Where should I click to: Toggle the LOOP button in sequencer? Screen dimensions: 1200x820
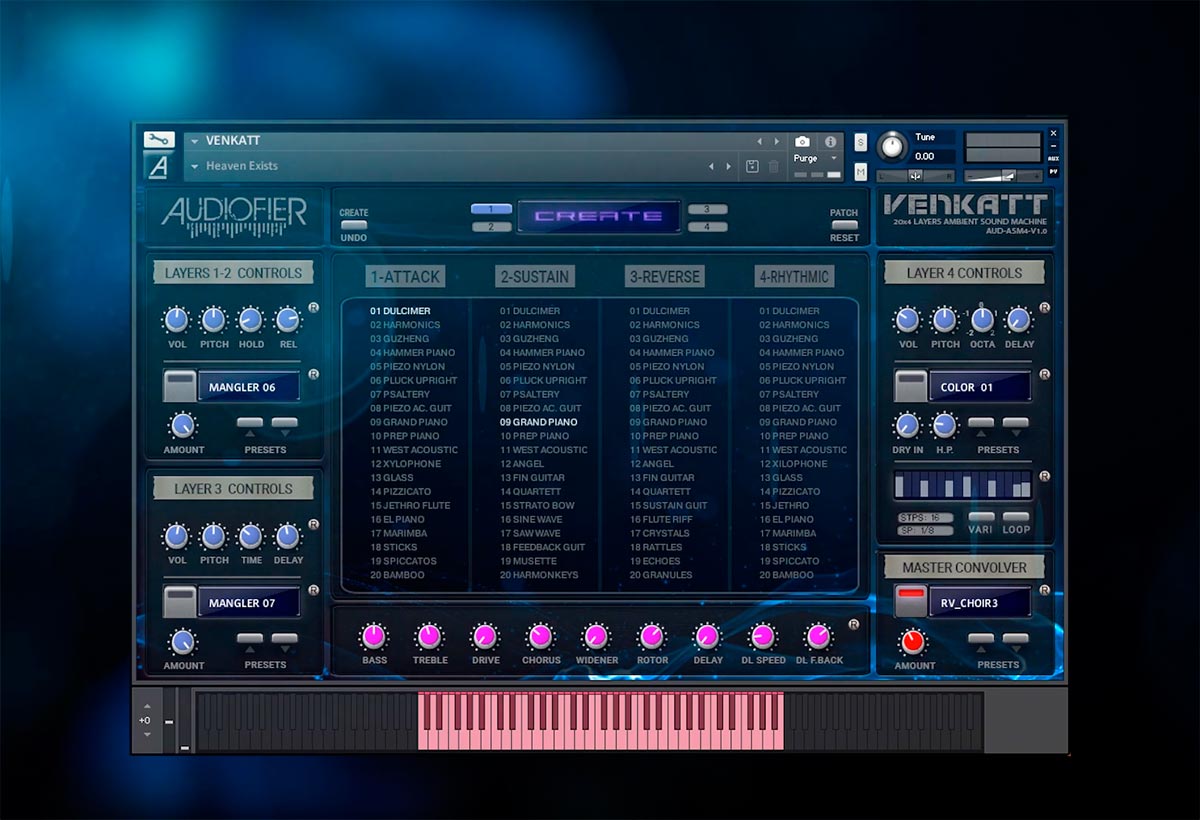coord(1016,517)
